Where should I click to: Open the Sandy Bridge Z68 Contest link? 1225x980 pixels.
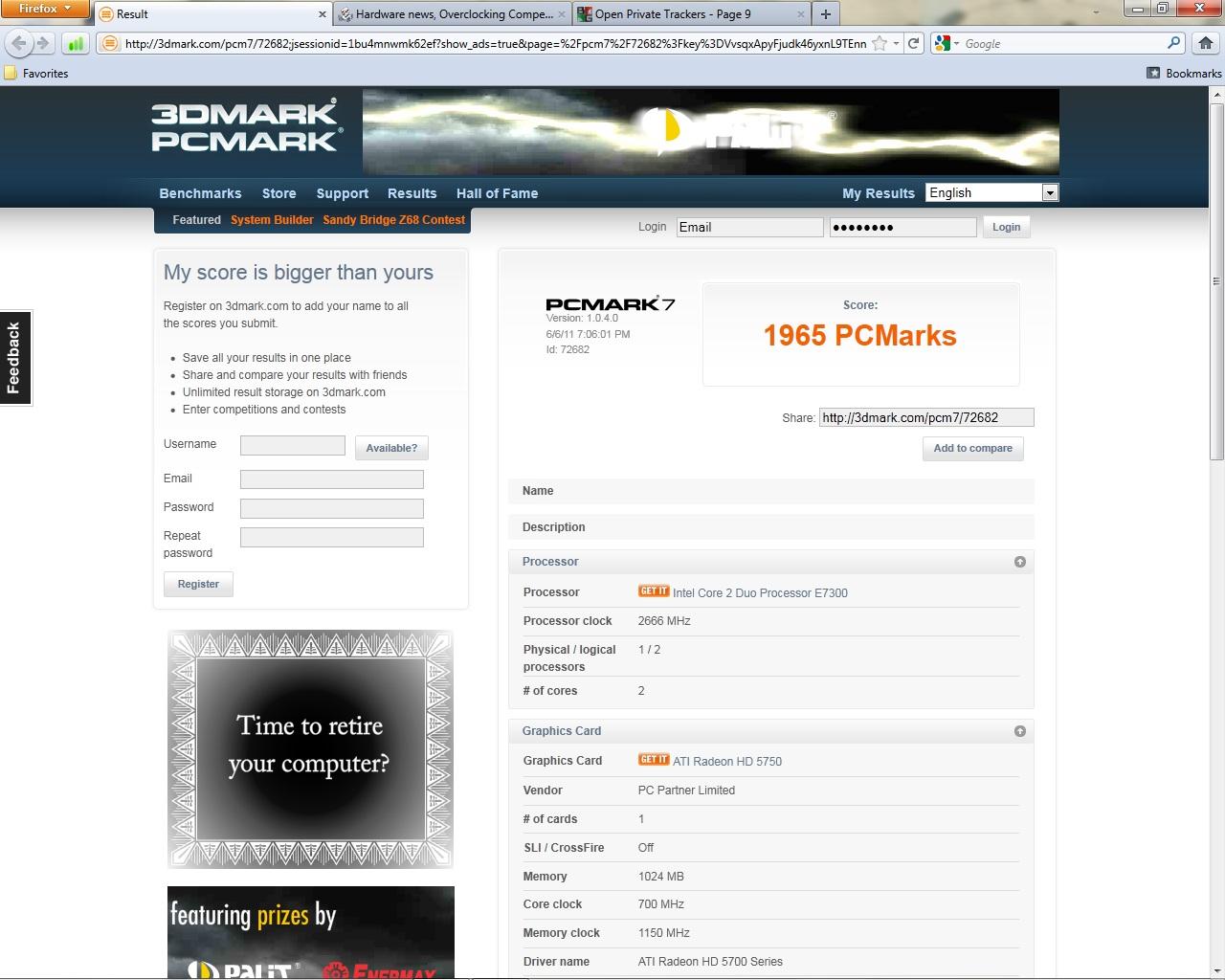(393, 220)
